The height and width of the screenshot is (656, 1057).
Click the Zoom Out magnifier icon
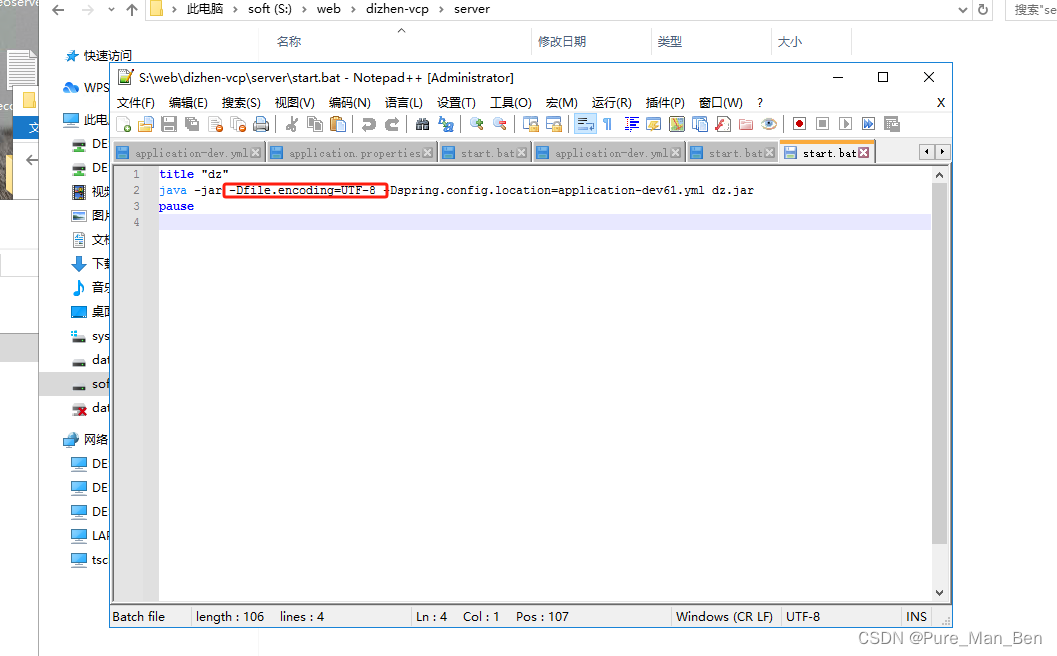500,124
